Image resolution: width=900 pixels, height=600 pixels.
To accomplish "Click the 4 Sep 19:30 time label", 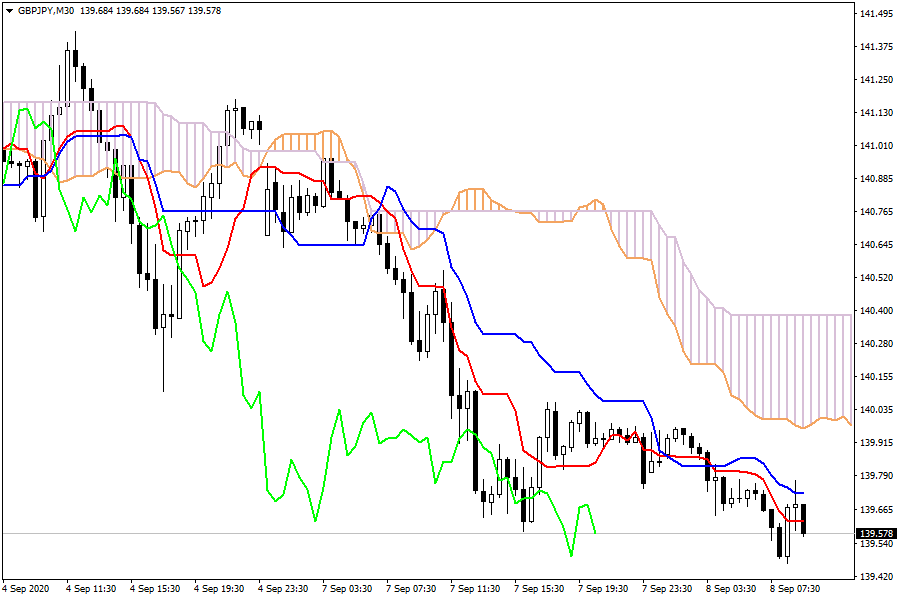I will 217,590.
